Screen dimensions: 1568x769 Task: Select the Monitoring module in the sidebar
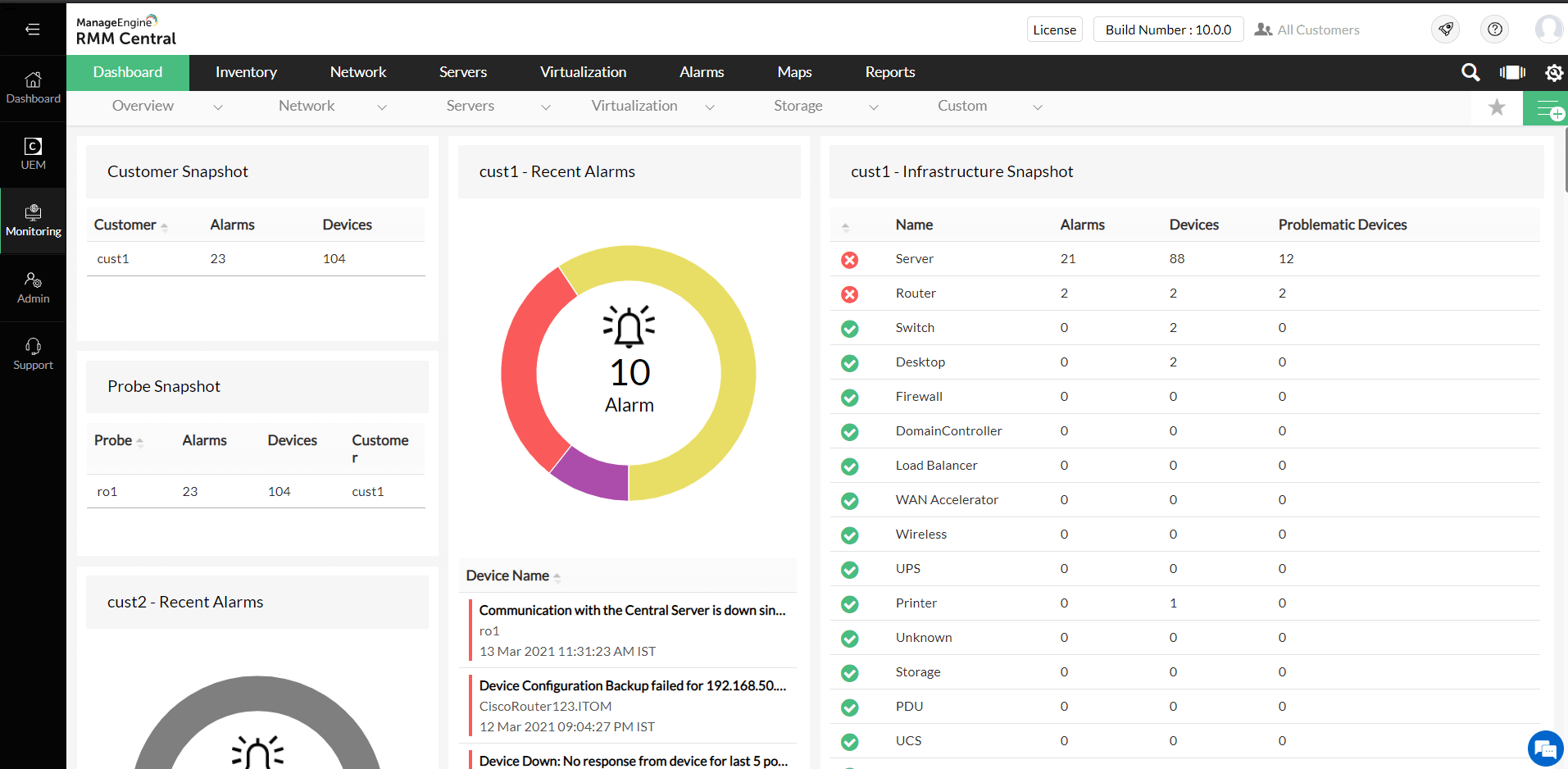click(33, 220)
